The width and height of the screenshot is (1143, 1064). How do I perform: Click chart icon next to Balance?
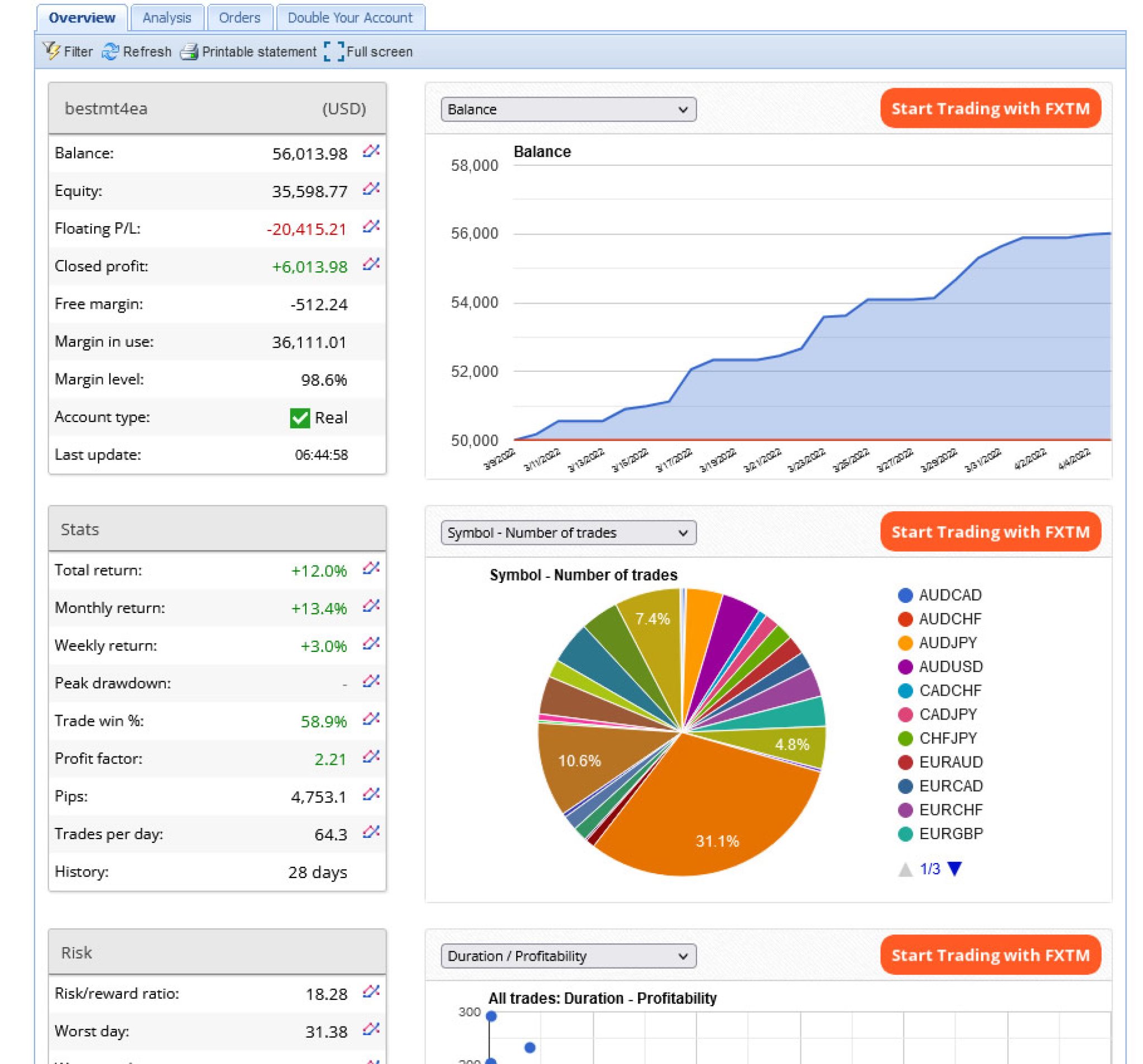point(371,151)
